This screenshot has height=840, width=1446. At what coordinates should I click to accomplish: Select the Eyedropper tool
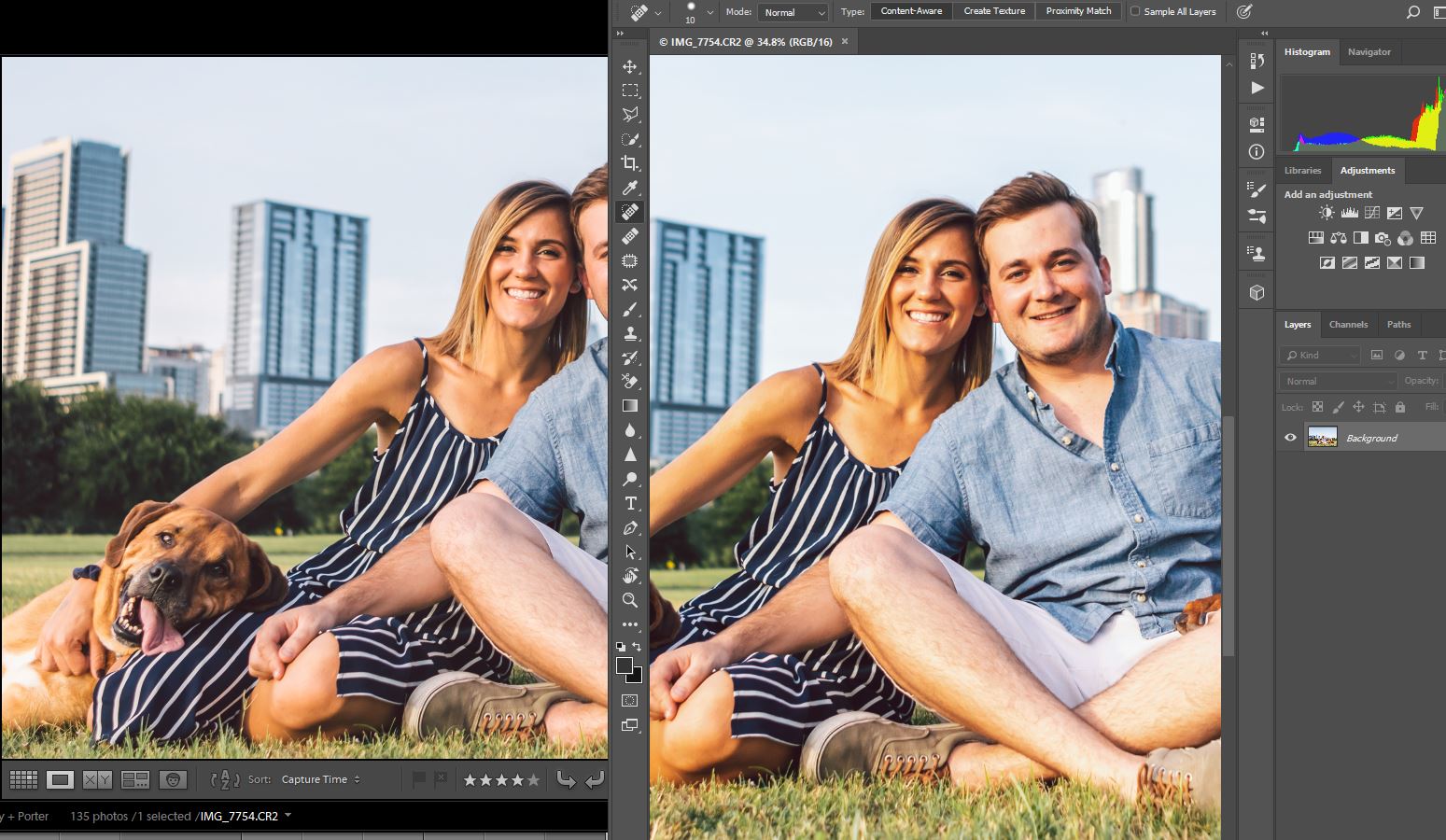tap(630, 188)
